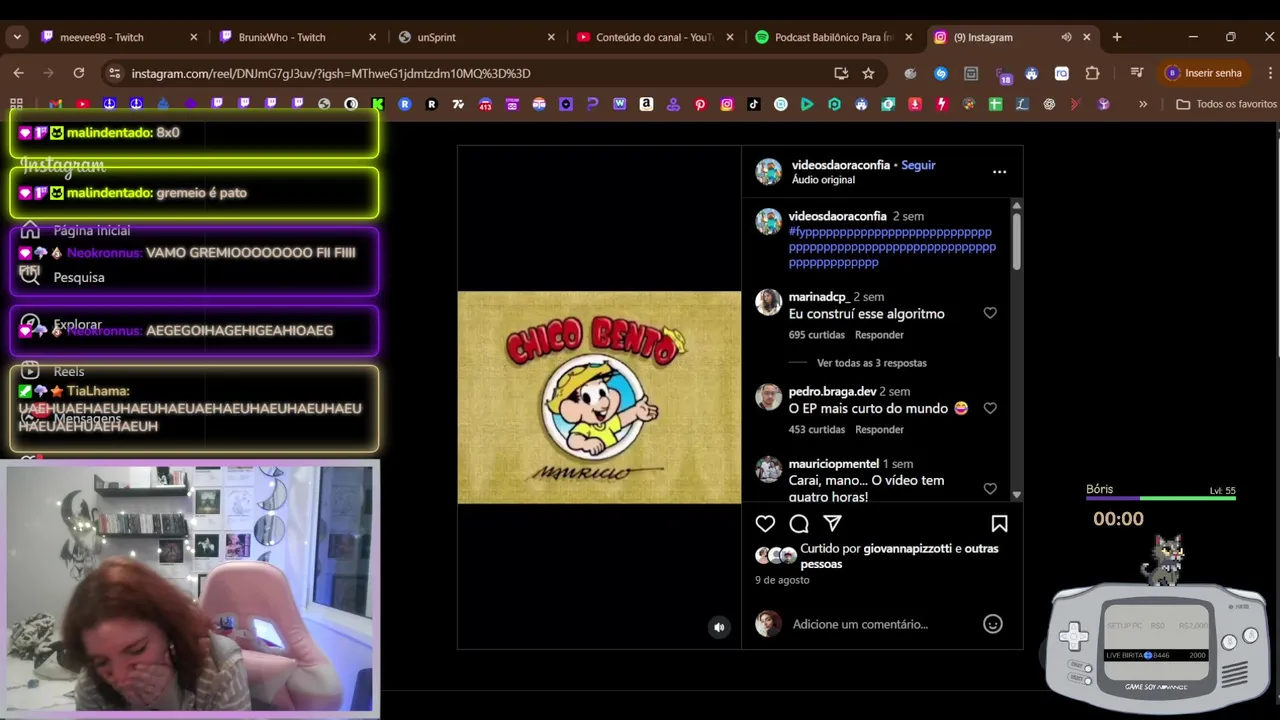
Task: Open the 'Todos os favoritos' folder
Action: tap(1226, 104)
